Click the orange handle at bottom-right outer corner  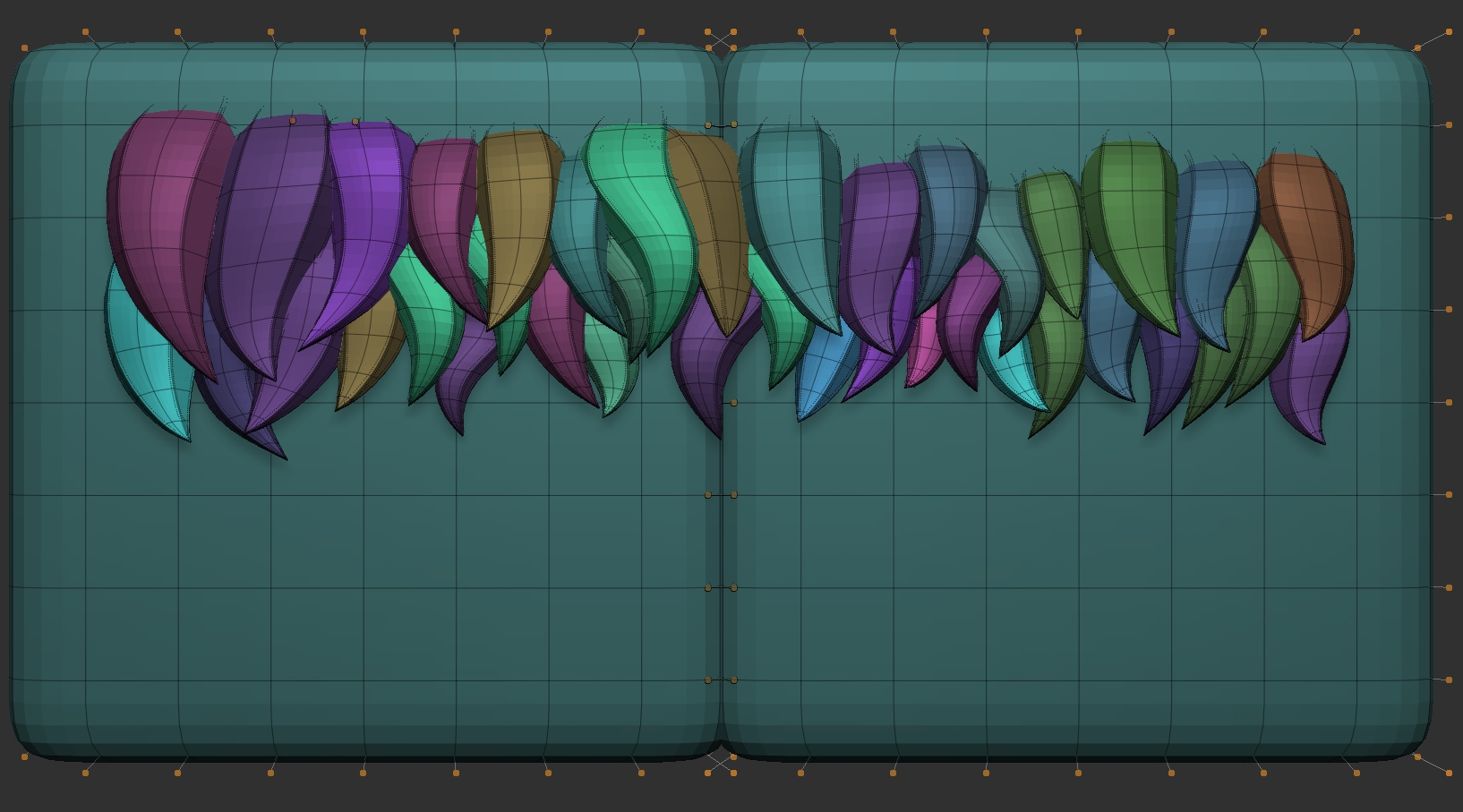(x=1449, y=773)
